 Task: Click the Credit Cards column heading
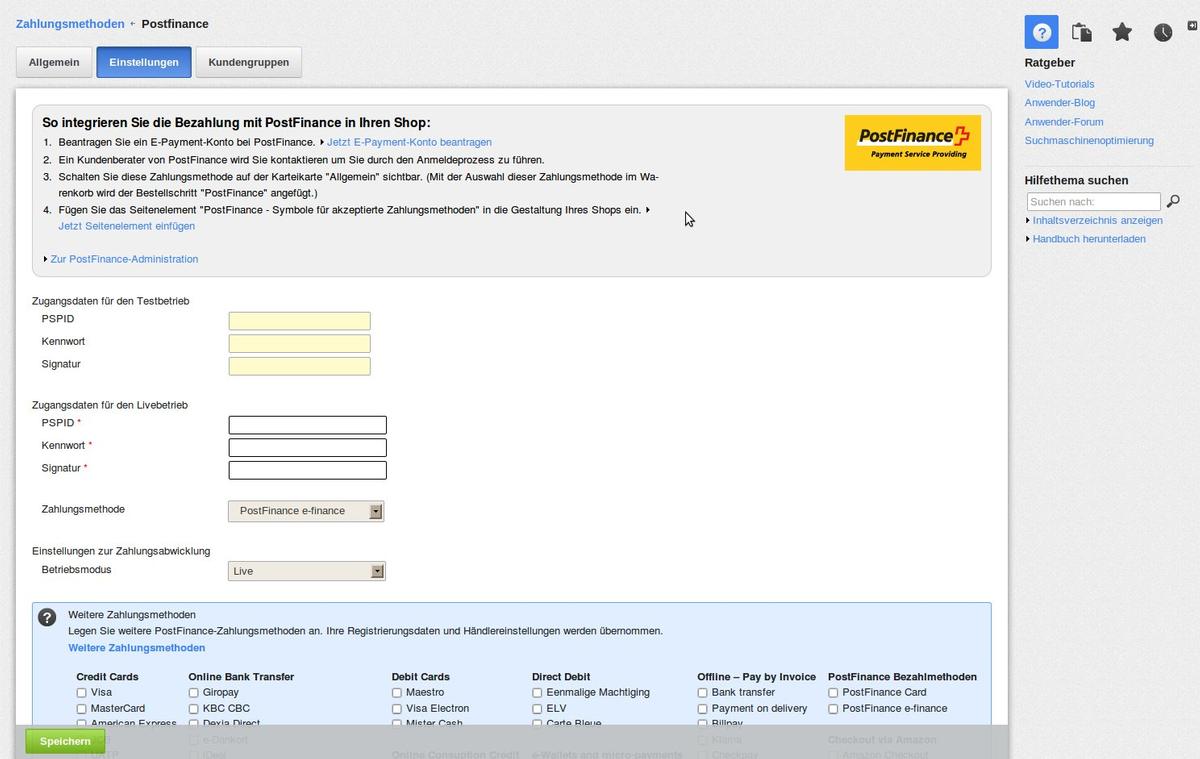coord(107,677)
